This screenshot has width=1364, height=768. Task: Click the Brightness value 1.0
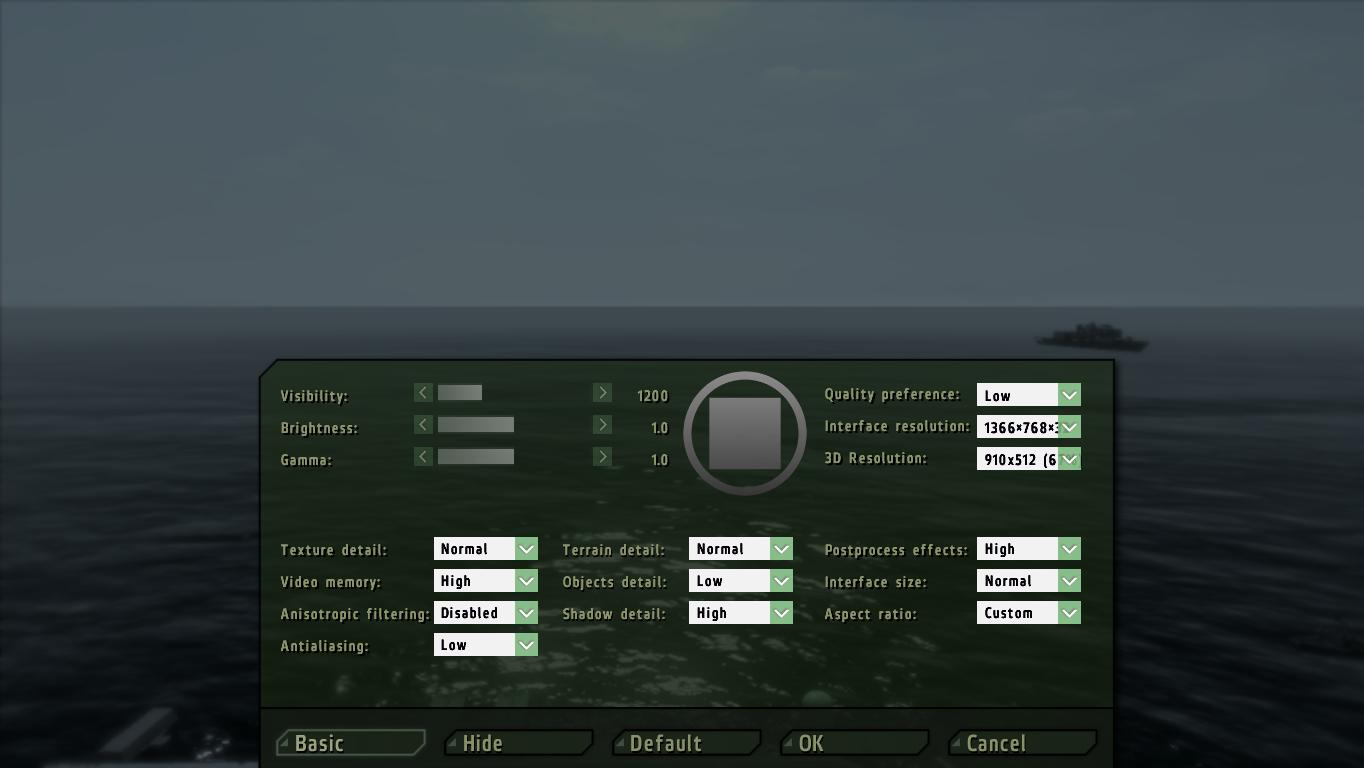click(x=659, y=428)
